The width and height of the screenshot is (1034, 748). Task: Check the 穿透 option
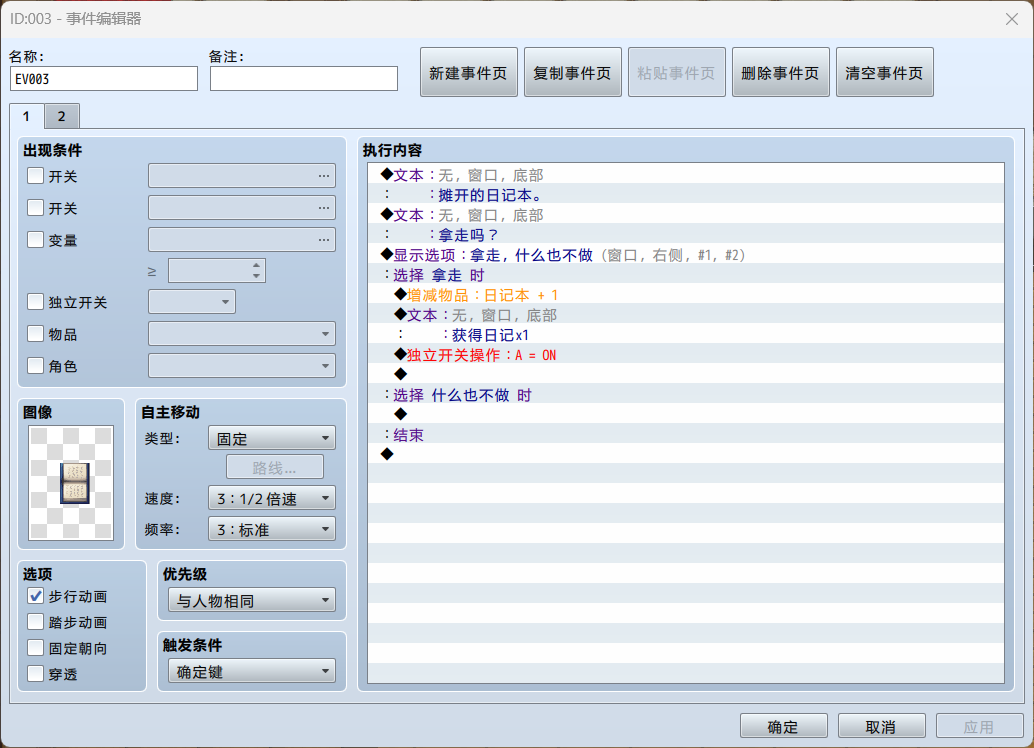[x=36, y=673]
